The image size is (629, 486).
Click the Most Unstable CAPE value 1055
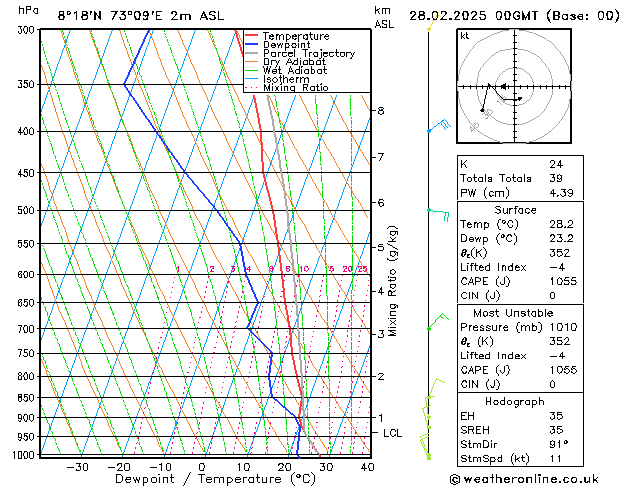563,370
